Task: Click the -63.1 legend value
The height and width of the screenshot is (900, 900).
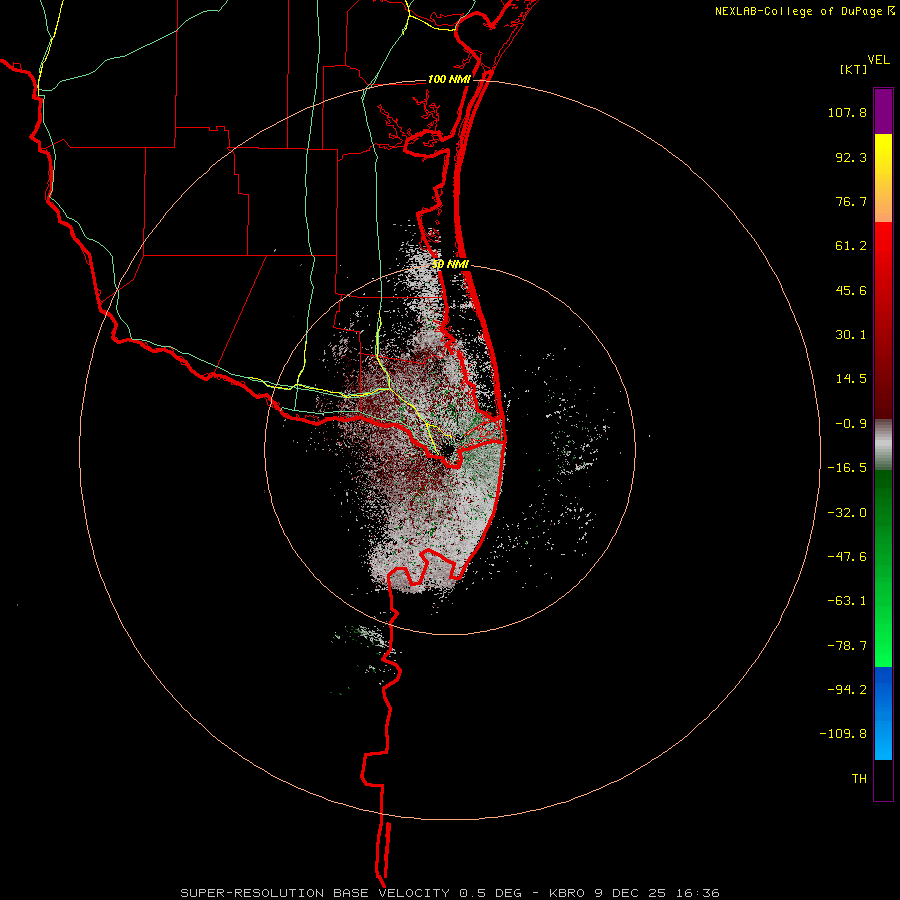Action: (x=847, y=601)
